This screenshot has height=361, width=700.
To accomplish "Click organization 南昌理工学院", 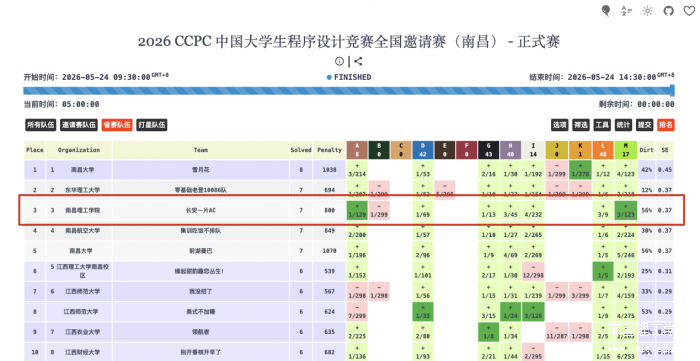I will click(x=83, y=210).
